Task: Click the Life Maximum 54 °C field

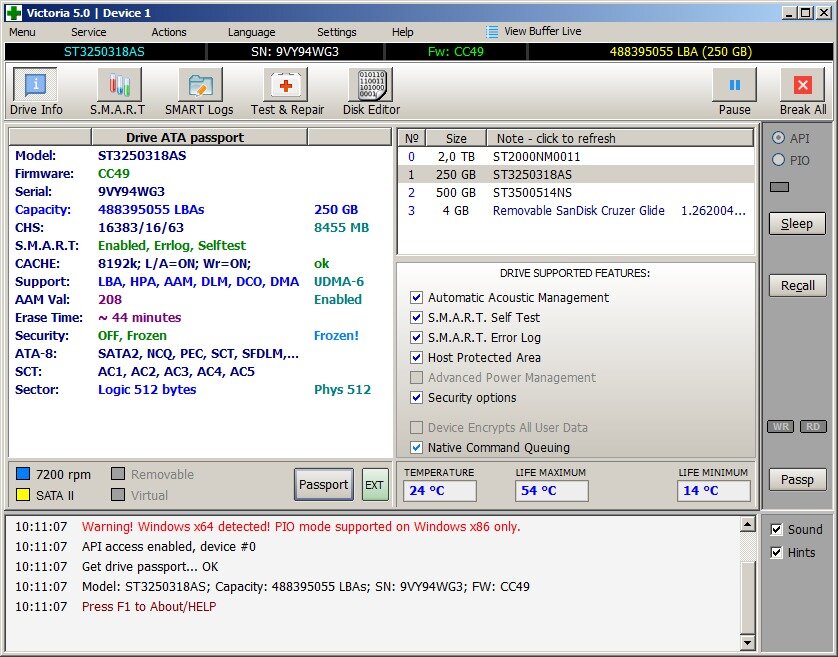Action: pos(552,490)
